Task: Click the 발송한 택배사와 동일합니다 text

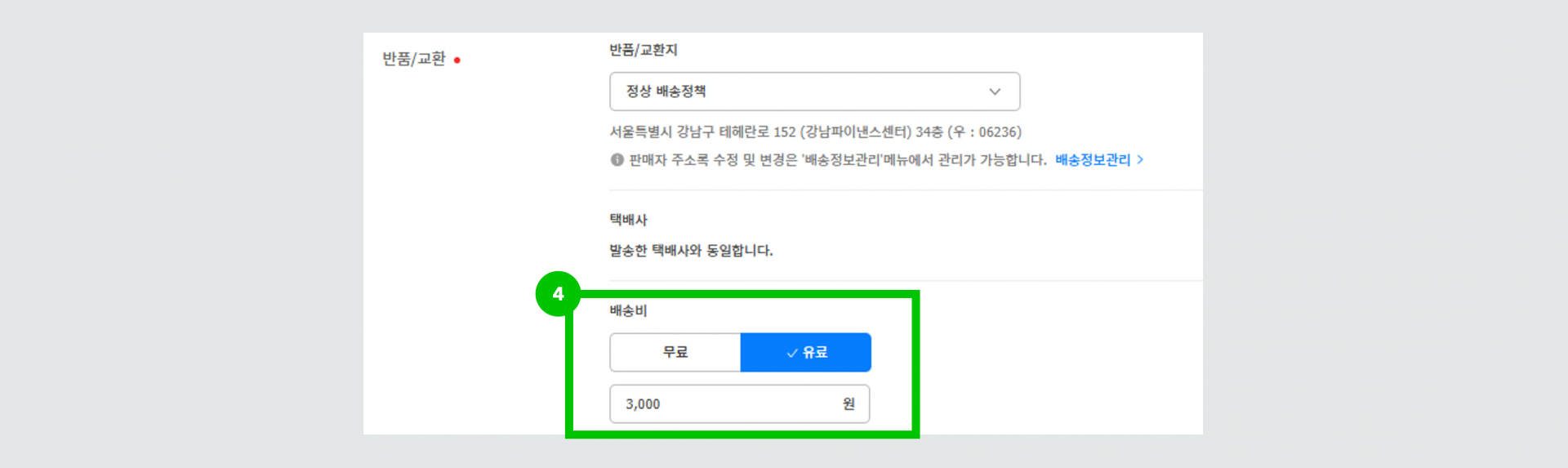Action: point(691,250)
